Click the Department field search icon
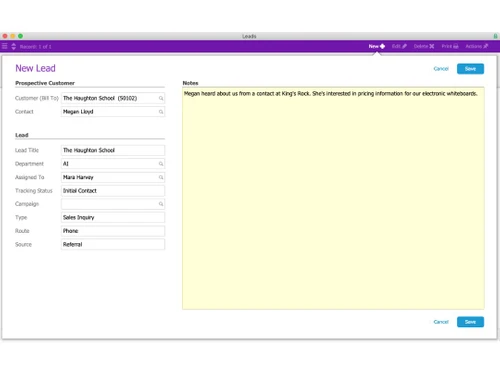This screenshot has width=500, height=375. (161, 164)
